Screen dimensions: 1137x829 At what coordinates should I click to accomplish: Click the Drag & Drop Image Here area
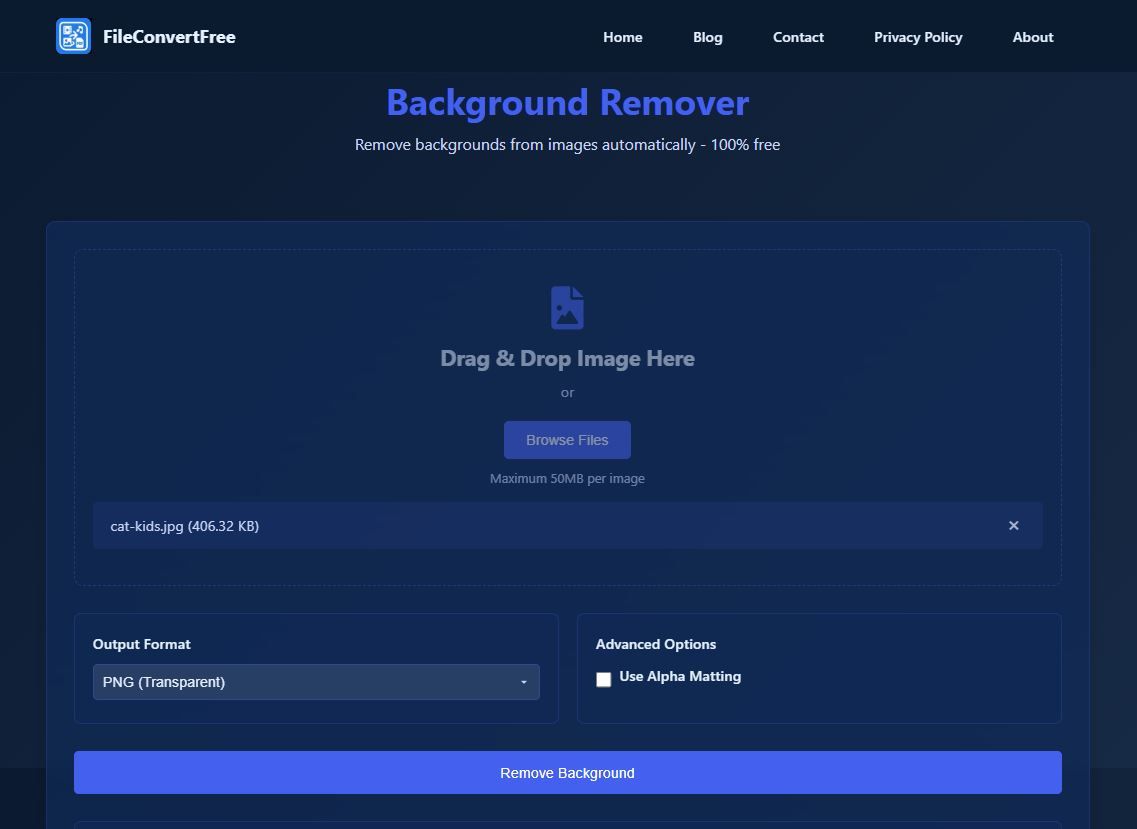tap(567, 358)
